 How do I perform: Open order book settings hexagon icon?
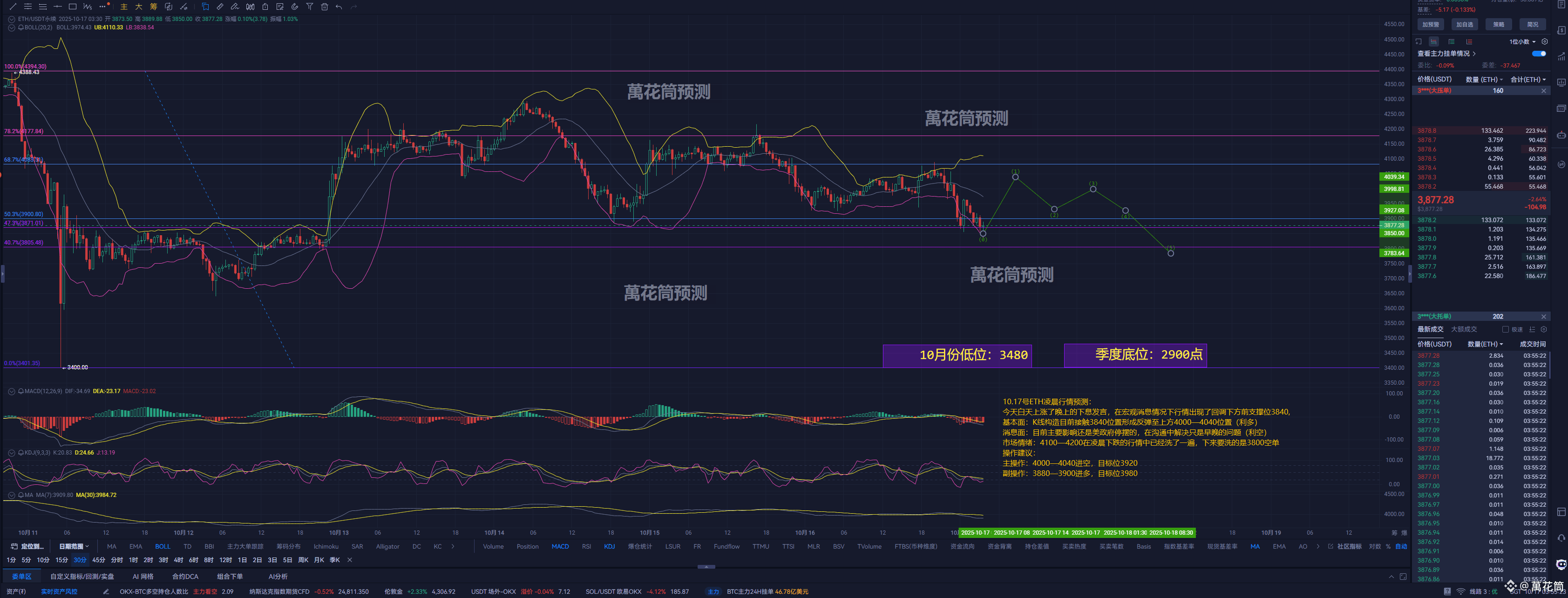[x=1544, y=42]
